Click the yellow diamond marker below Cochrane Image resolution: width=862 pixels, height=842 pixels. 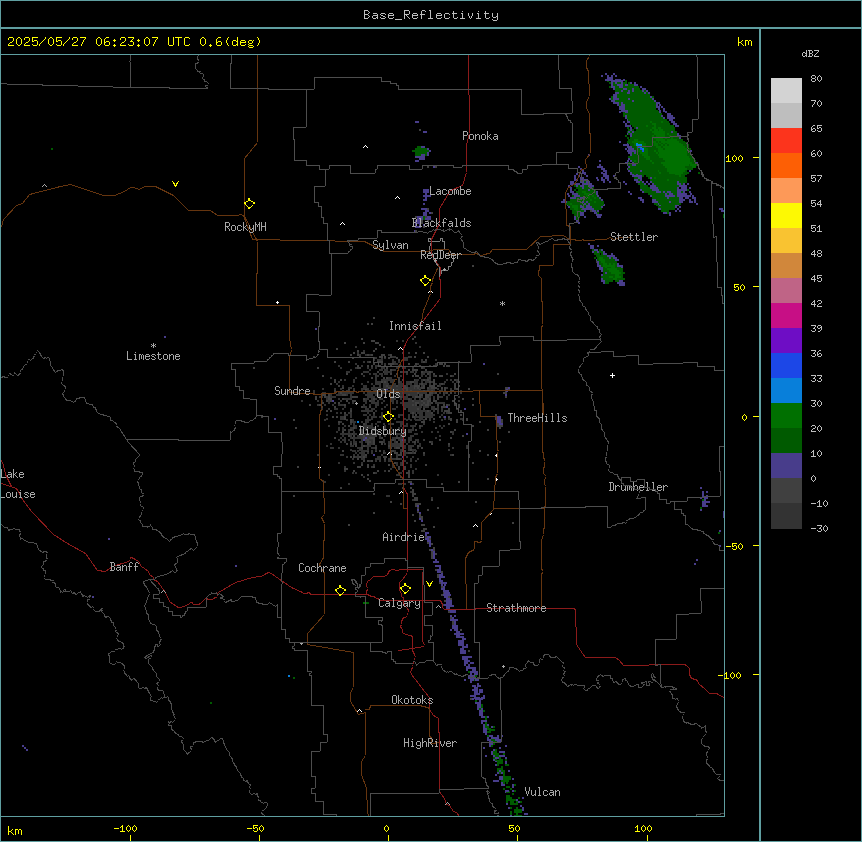pos(340,590)
